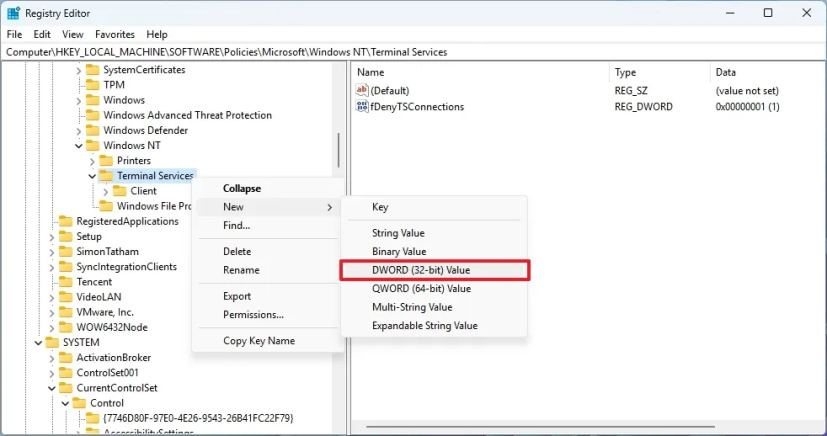This screenshot has height=436, width=827.
Task: Expand the SystemCertificates key
Action: [79, 70]
